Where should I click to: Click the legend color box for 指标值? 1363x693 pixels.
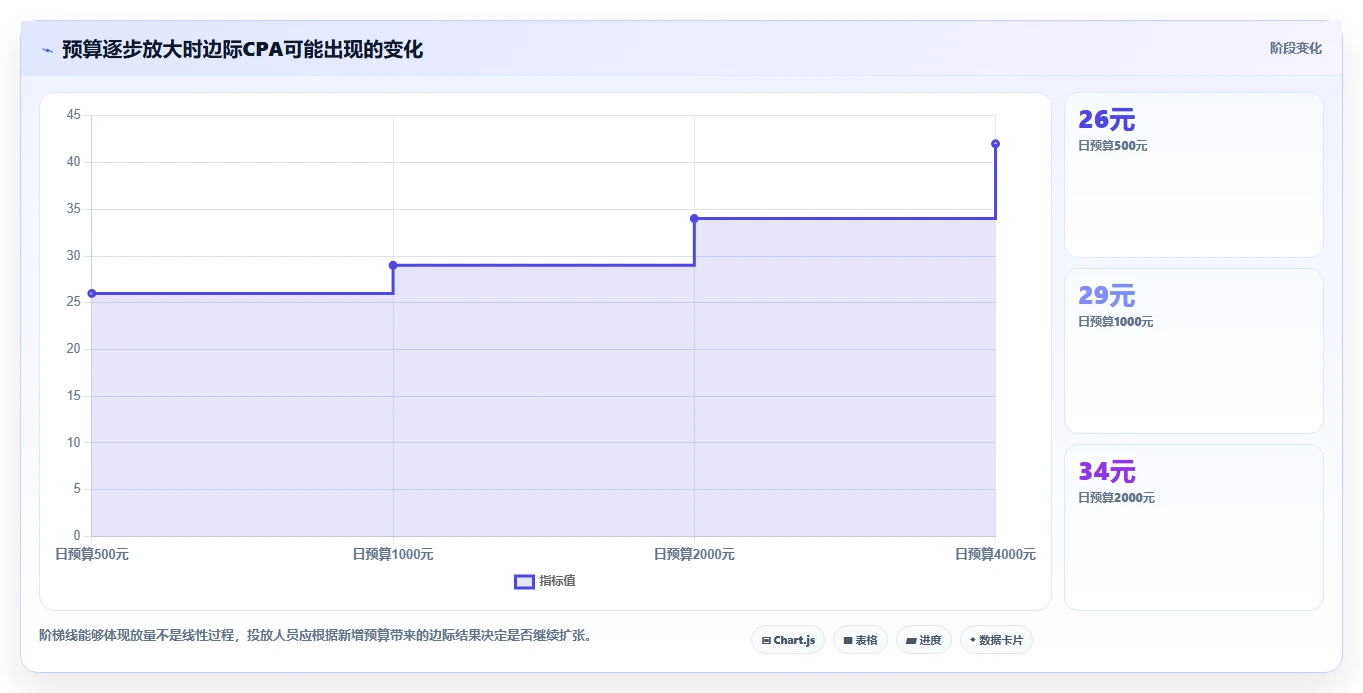[524, 582]
